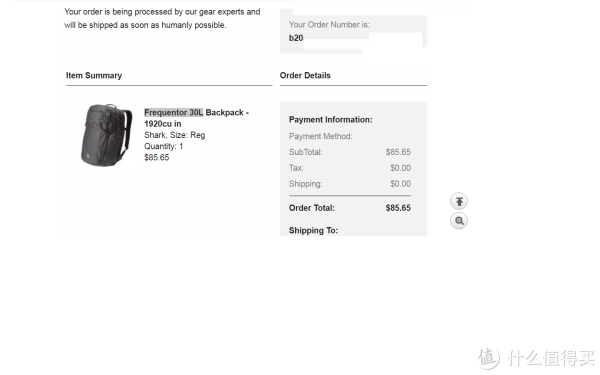Image resolution: width=600 pixels, height=375 pixels.
Task: Click the Shipping To heading
Action: (313, 230)
